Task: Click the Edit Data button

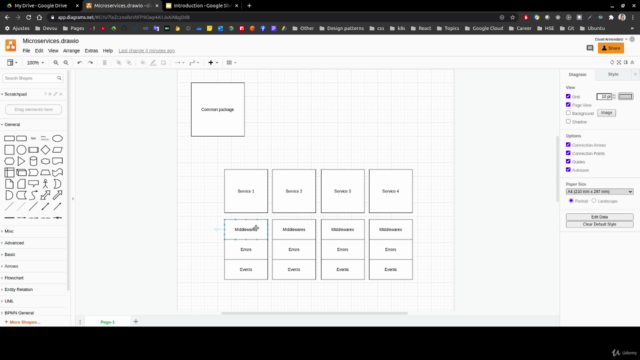Action: 600,217
